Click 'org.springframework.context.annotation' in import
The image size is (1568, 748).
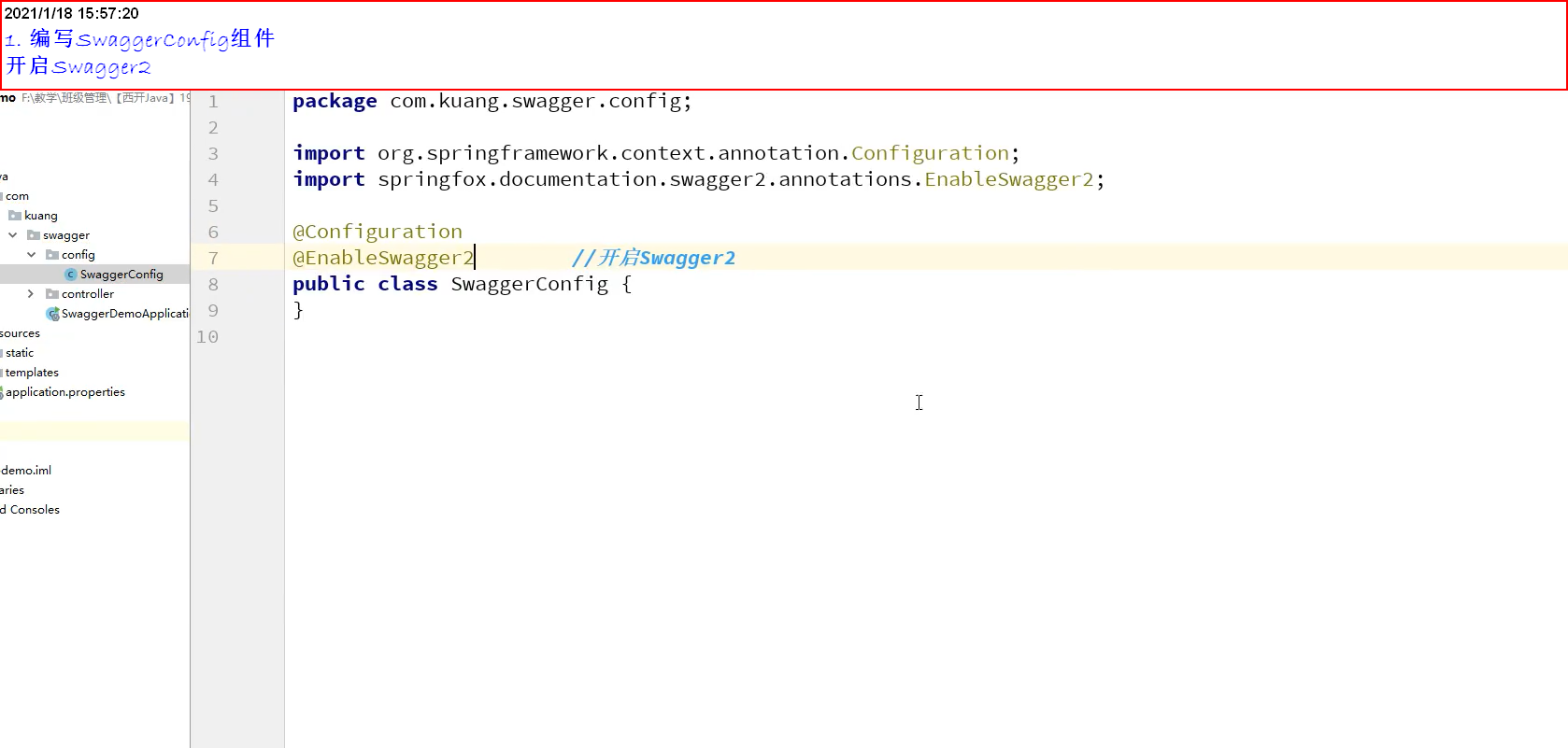(608, 153)
